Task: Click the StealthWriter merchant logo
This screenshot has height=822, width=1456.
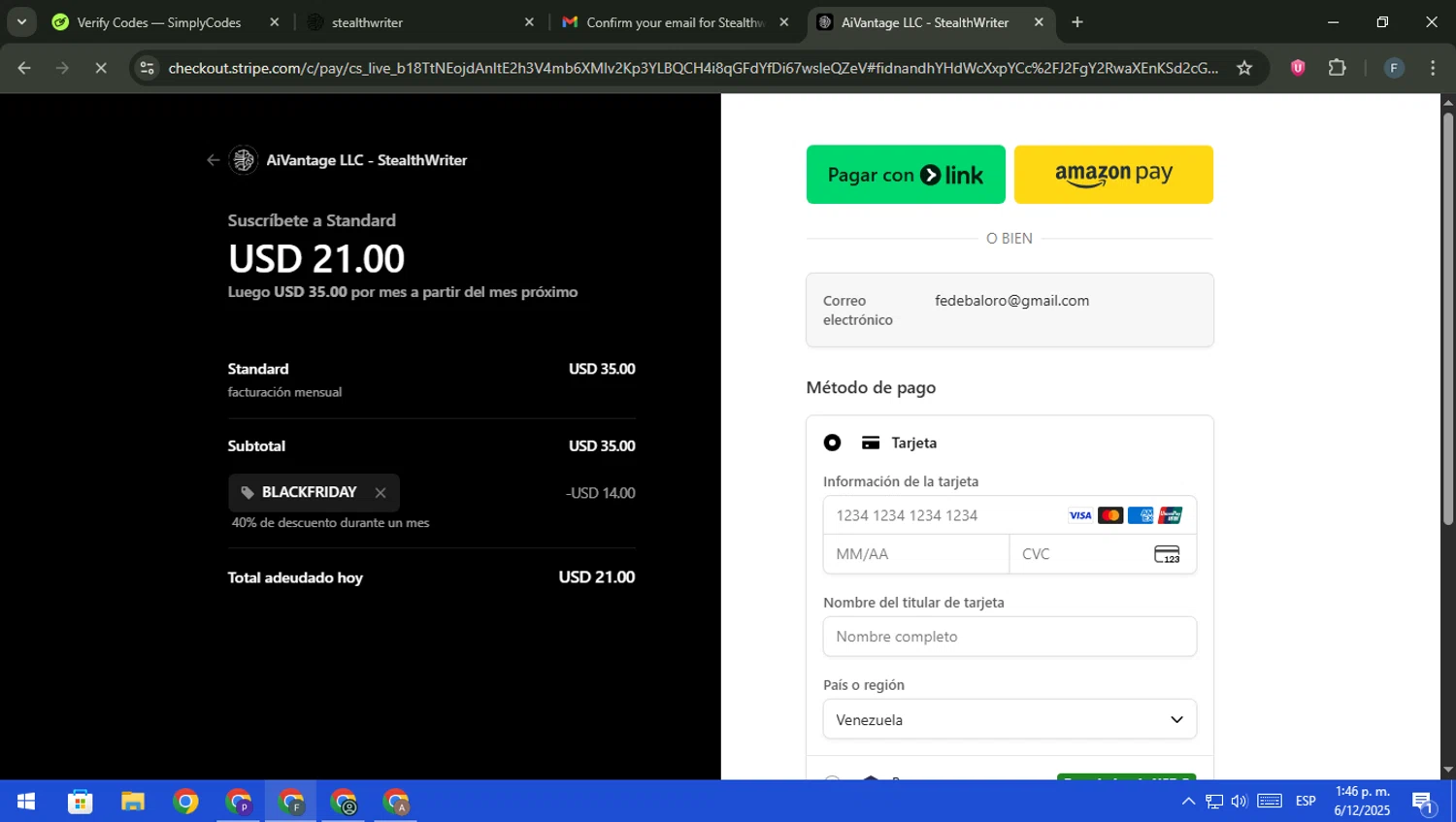Action: [x=244, y=160]
